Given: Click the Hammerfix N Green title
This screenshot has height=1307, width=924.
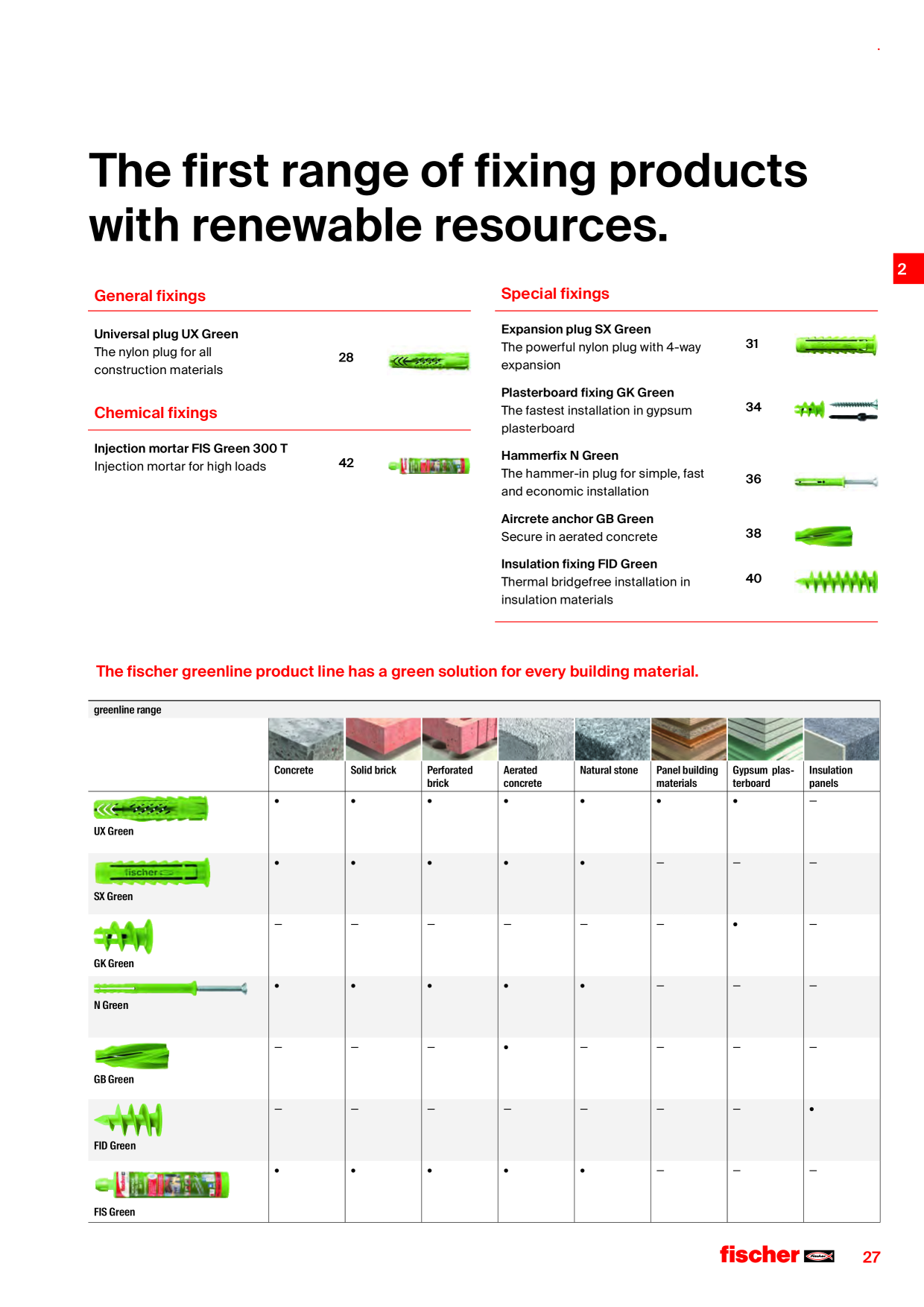Looking at the screenshot, I should point(560,455).
